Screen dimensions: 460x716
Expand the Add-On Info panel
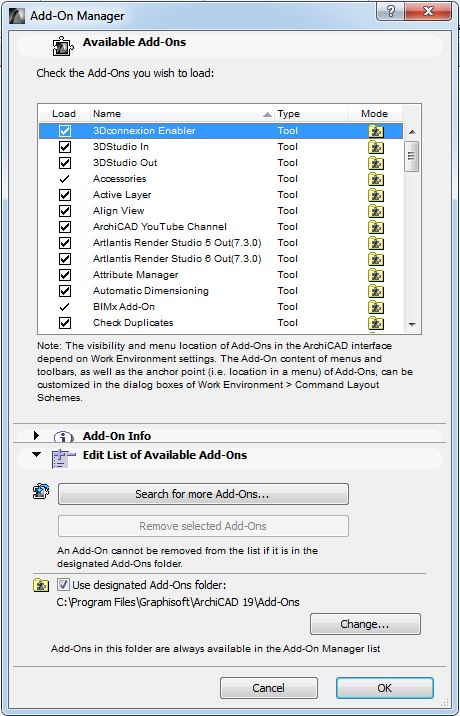coord(37,436)
